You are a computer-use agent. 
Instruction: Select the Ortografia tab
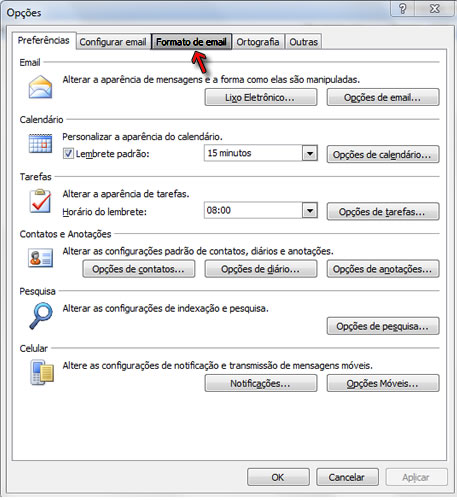point(258,42)
